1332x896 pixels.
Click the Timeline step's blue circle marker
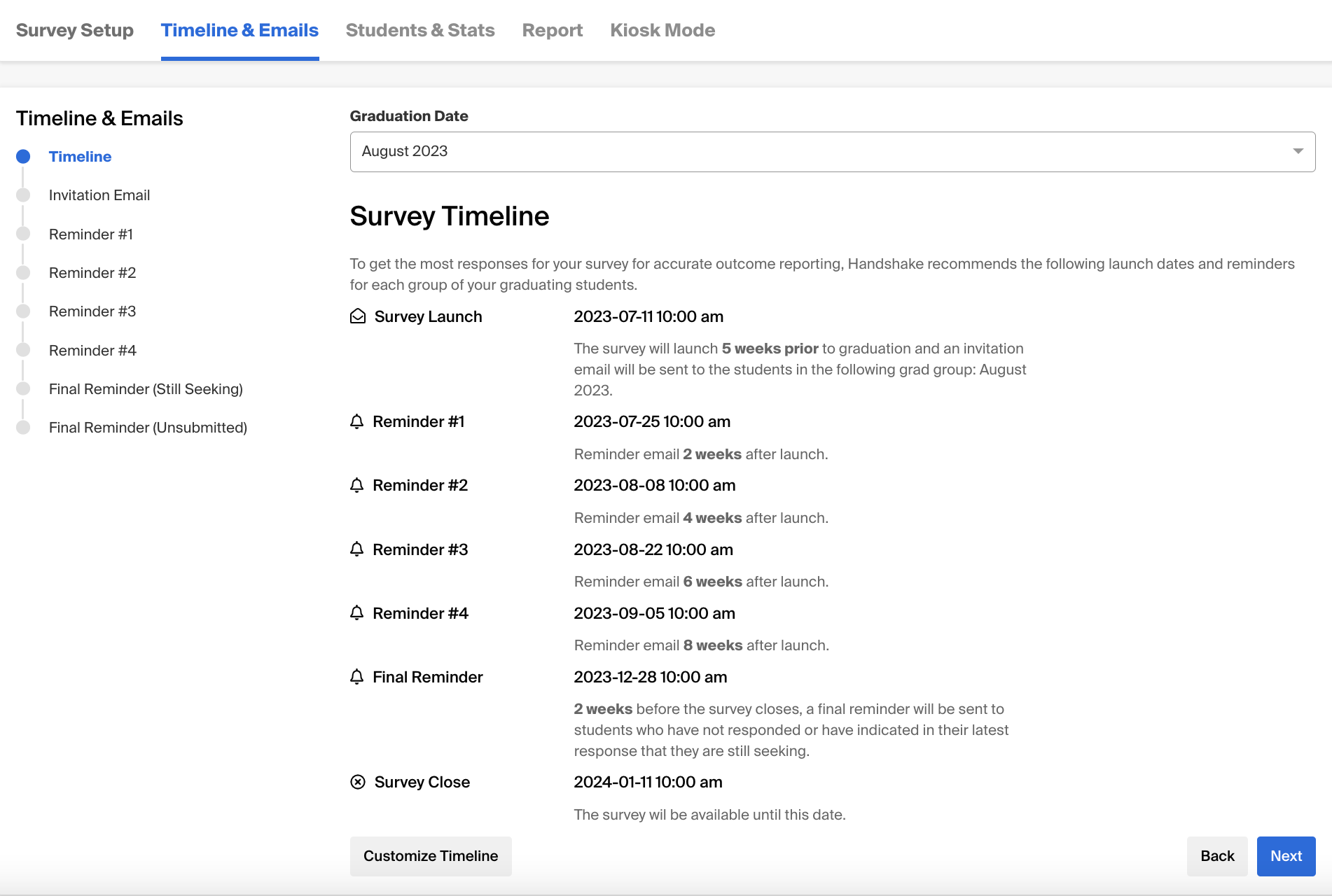tap(23, 156)
